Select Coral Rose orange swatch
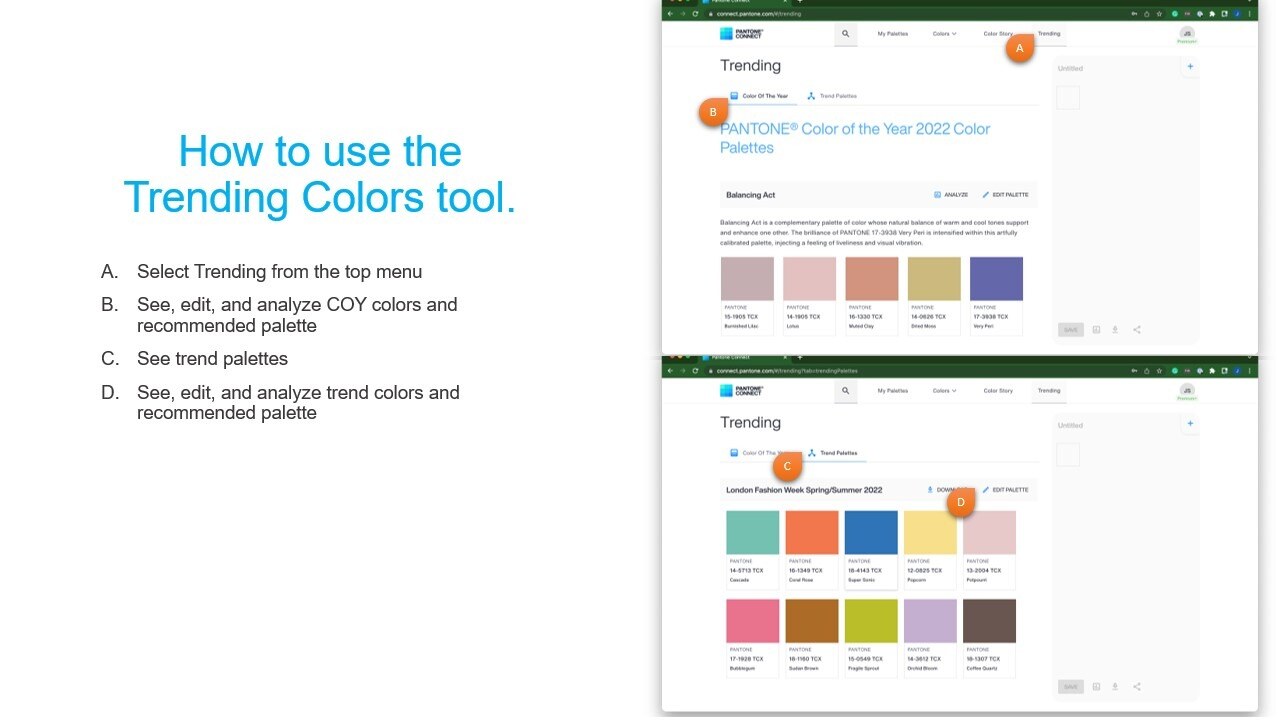The height and width of the screenshot is (720, 1280). point(811,532)
